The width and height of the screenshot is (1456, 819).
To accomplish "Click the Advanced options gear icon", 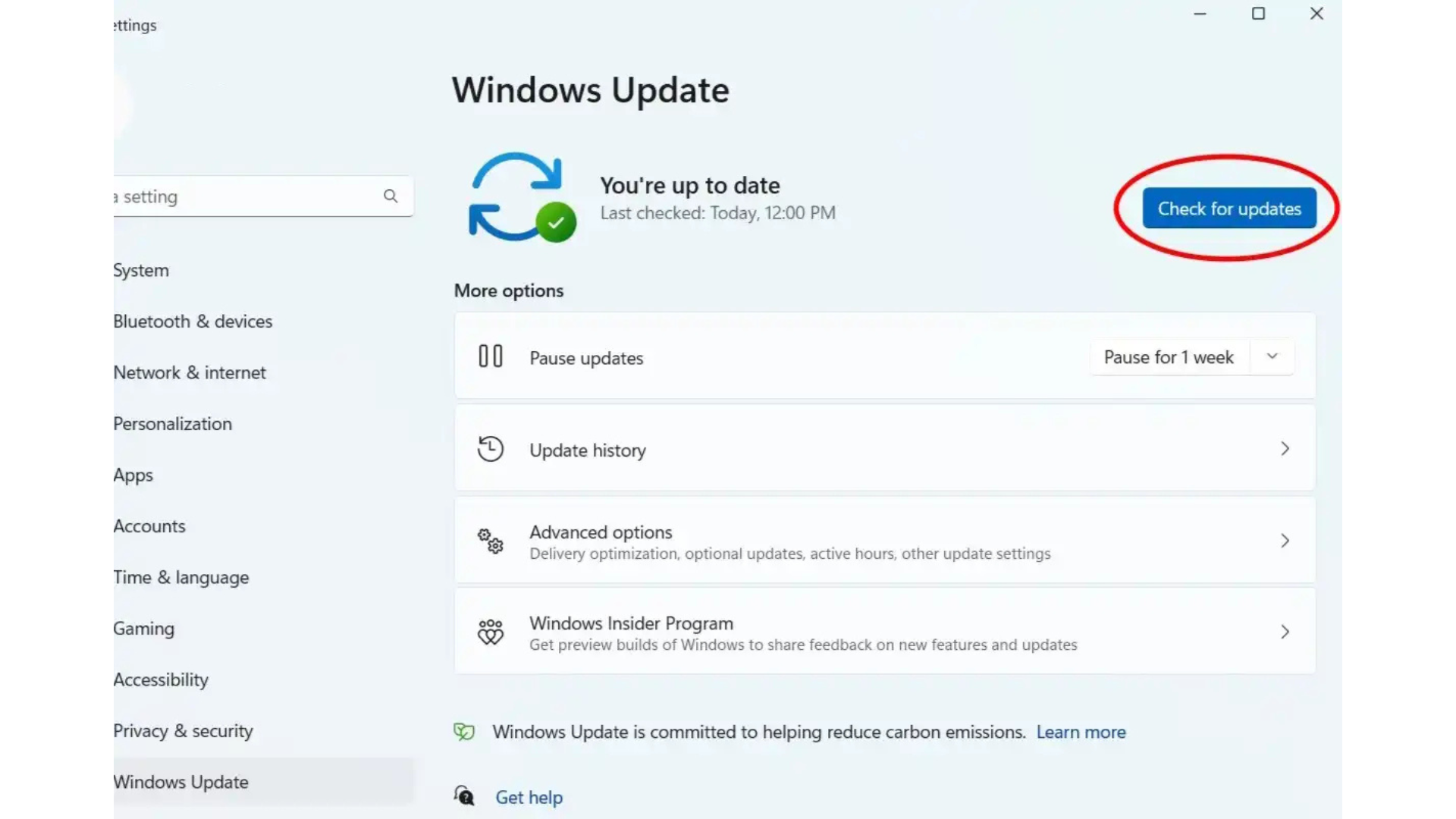I will [x=491, y=541].
